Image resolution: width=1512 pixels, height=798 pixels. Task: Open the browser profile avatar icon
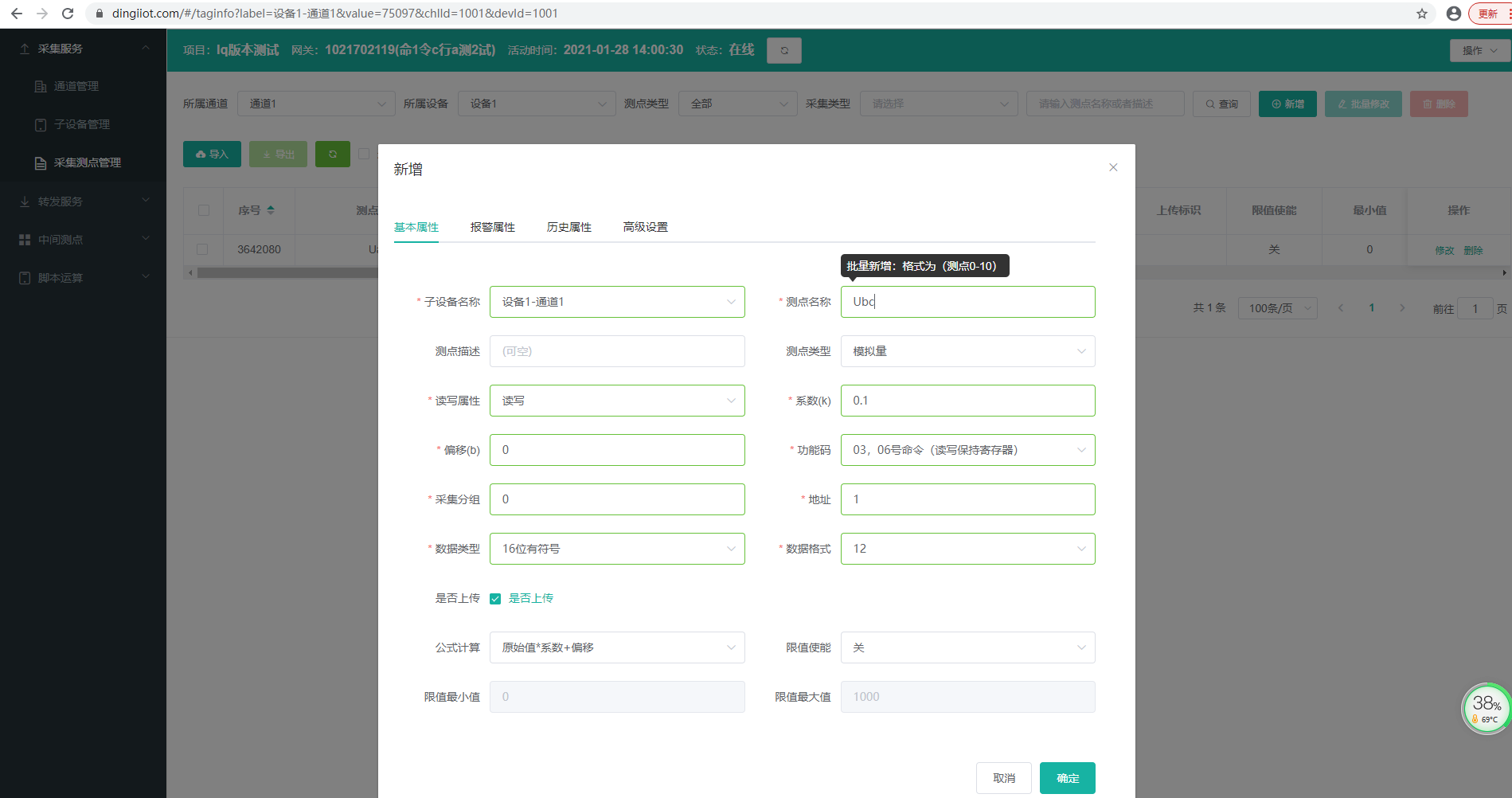tap(1453, 14)
